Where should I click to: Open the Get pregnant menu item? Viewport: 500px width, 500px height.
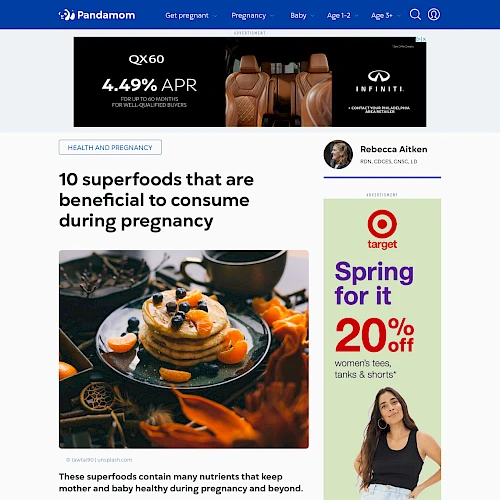click(187, 16)
